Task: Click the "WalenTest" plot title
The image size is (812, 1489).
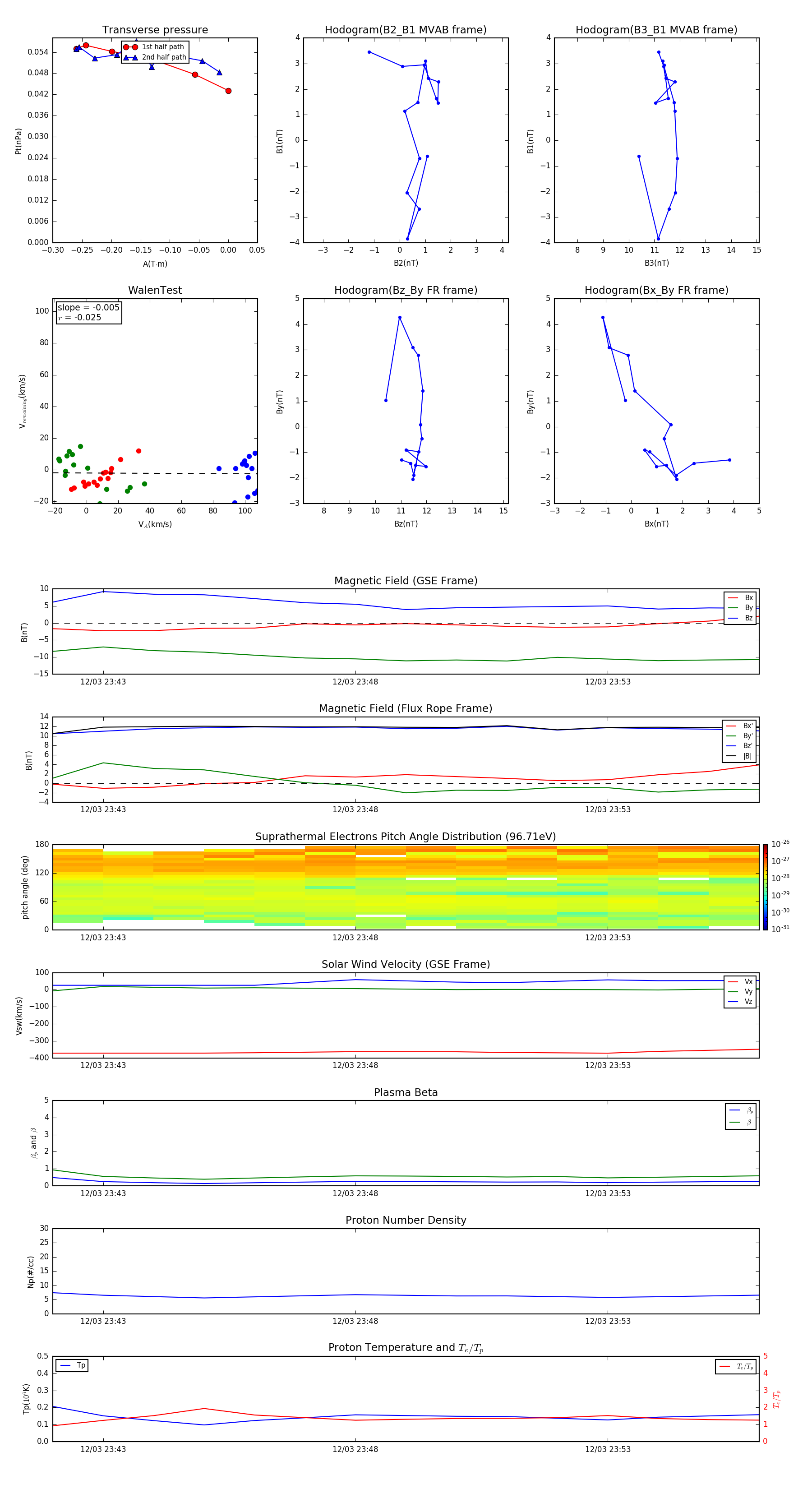Action: 155,290
